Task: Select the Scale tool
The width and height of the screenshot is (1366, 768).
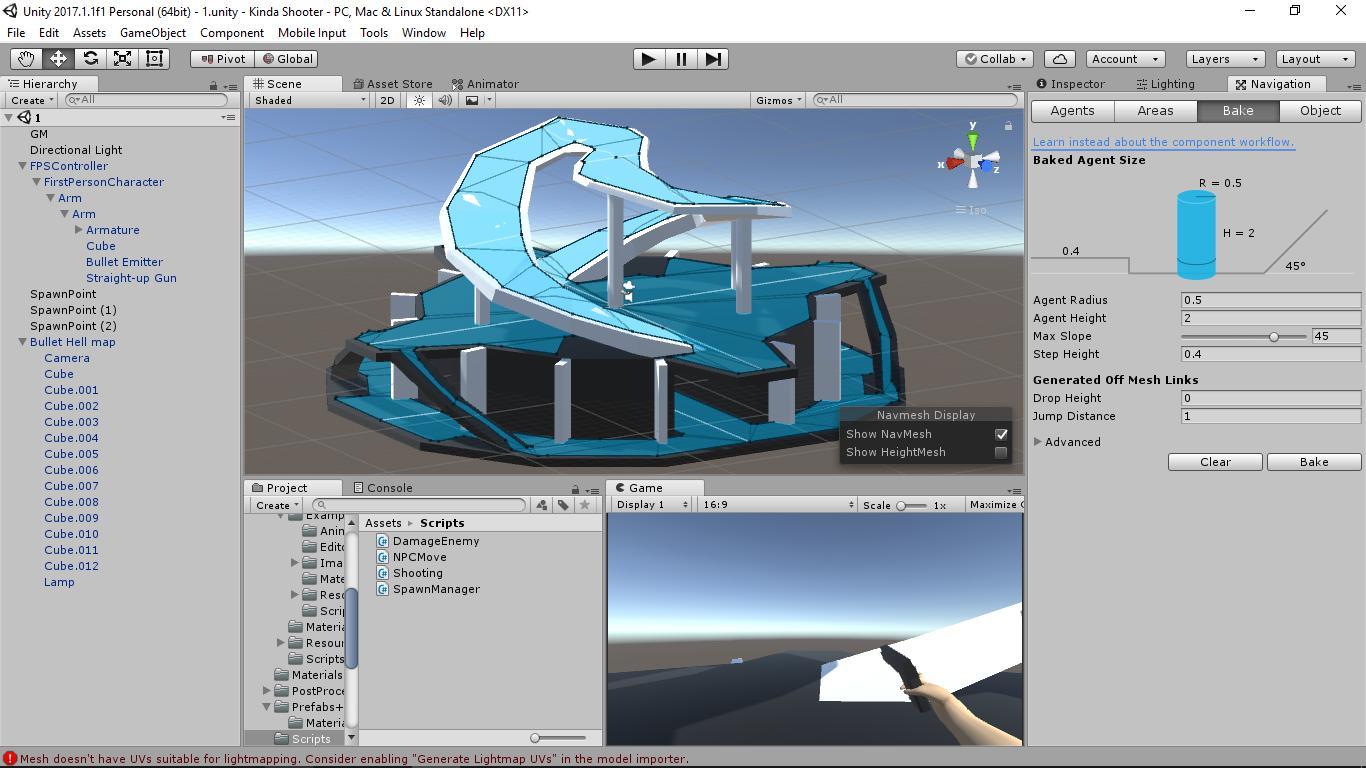Action: [122, 59]
